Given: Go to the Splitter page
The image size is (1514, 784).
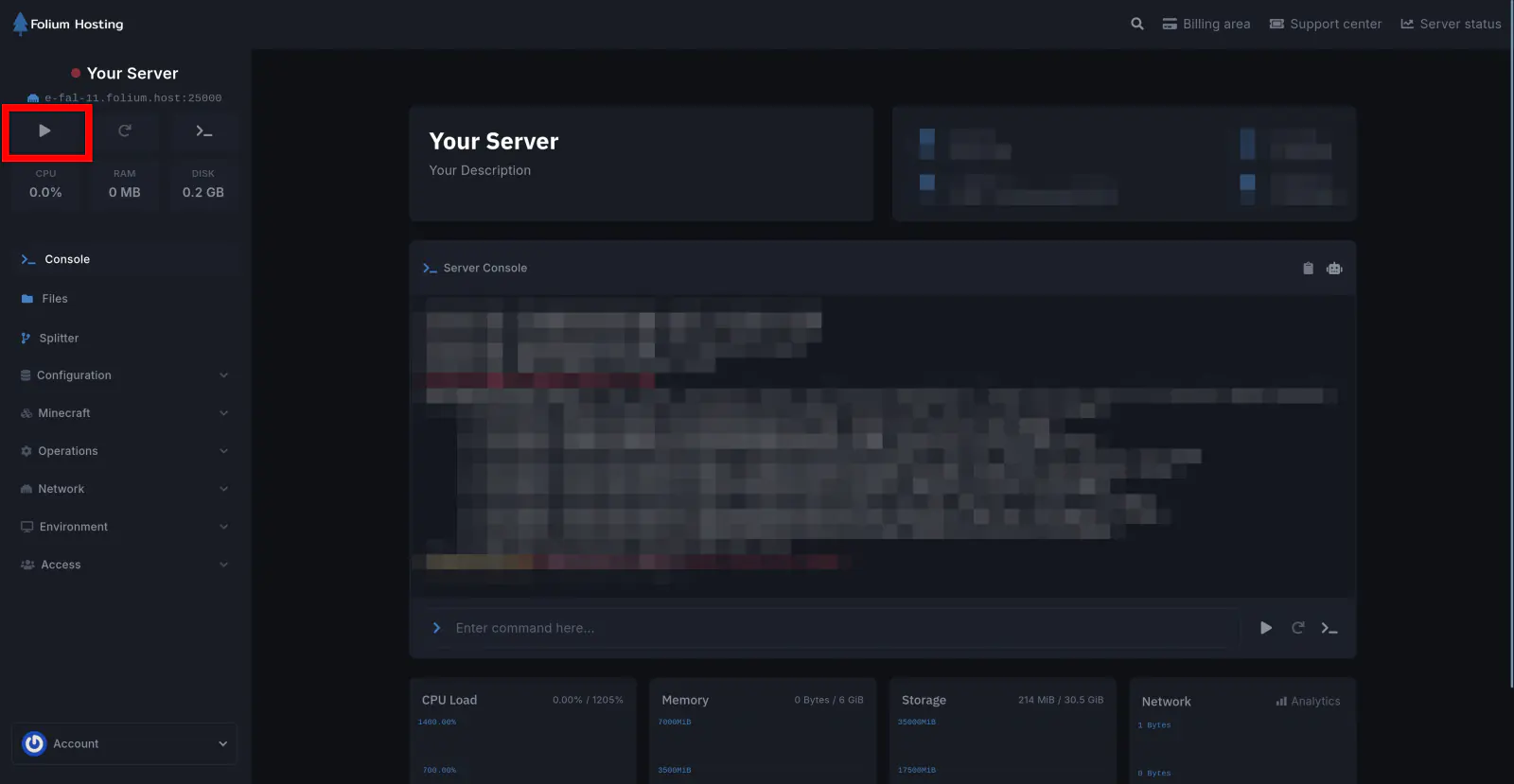Looking at the screenshot, I should click(58, 339).
